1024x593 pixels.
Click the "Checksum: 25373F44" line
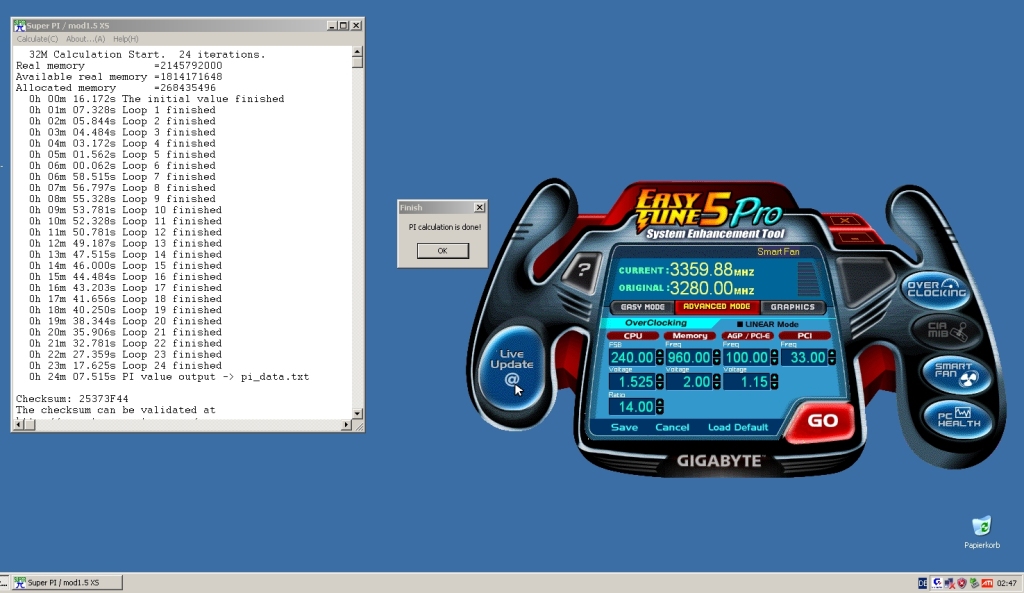(x=72, y=398)
